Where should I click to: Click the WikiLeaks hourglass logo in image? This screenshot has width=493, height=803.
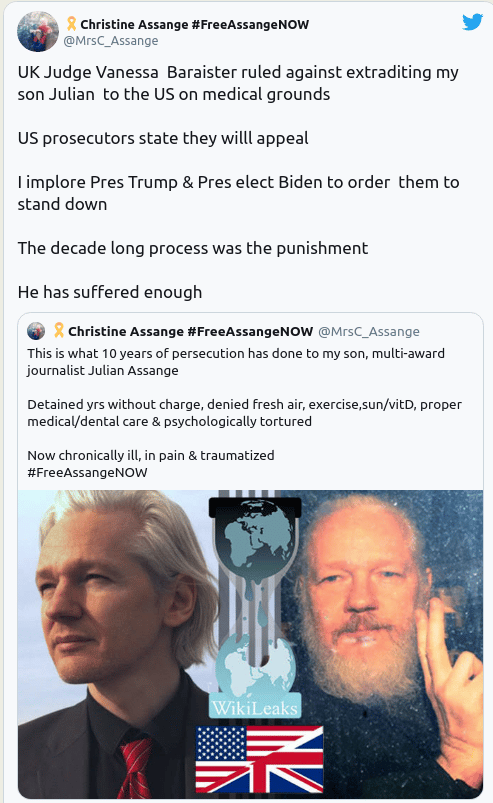(x=255, y=604)
